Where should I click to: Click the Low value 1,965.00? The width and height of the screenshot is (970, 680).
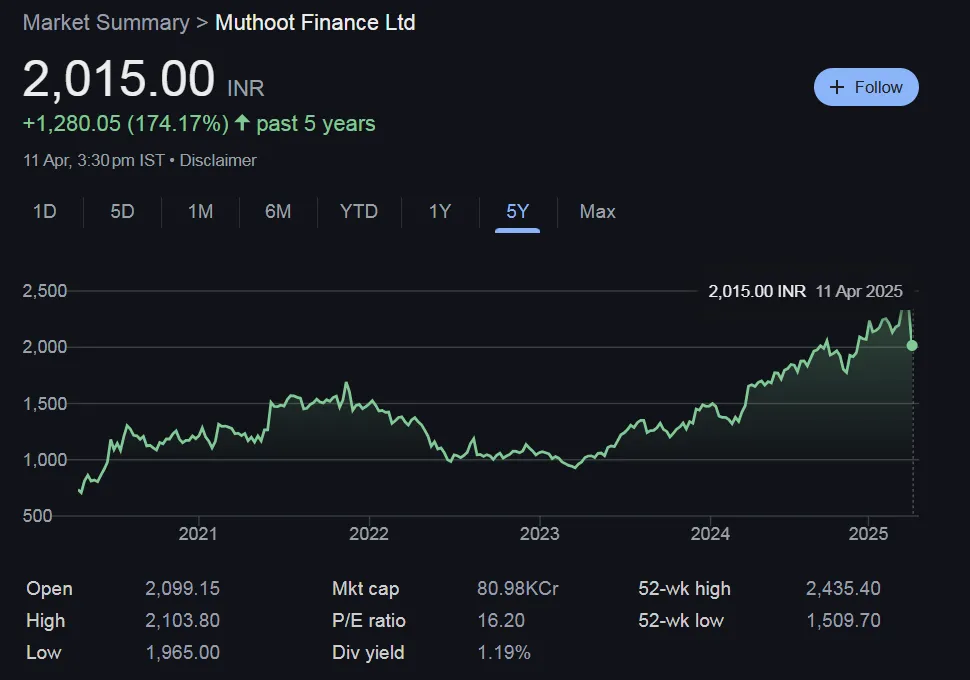click(x=182, y=653)
